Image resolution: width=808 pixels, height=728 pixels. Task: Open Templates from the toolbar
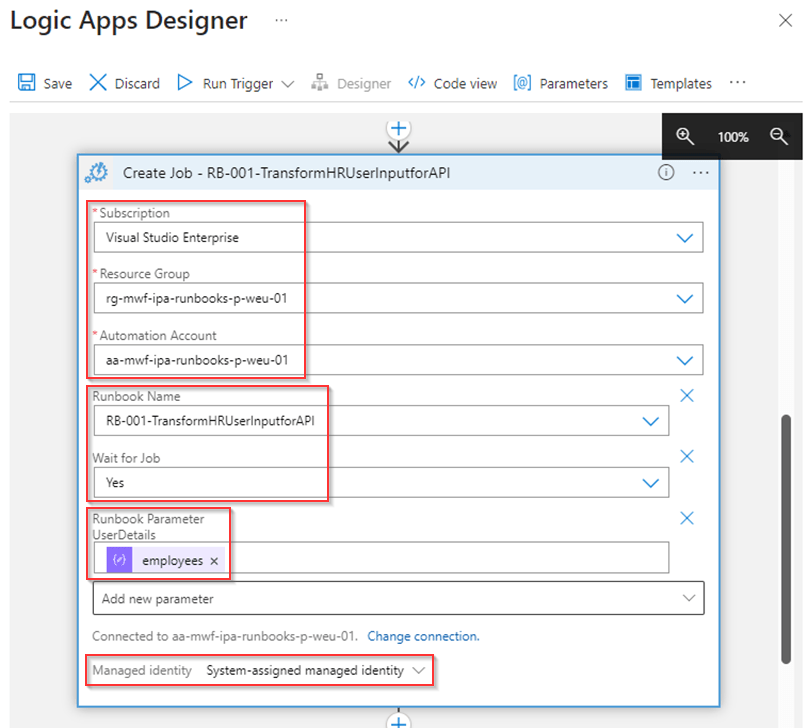(x=668, y=83)
